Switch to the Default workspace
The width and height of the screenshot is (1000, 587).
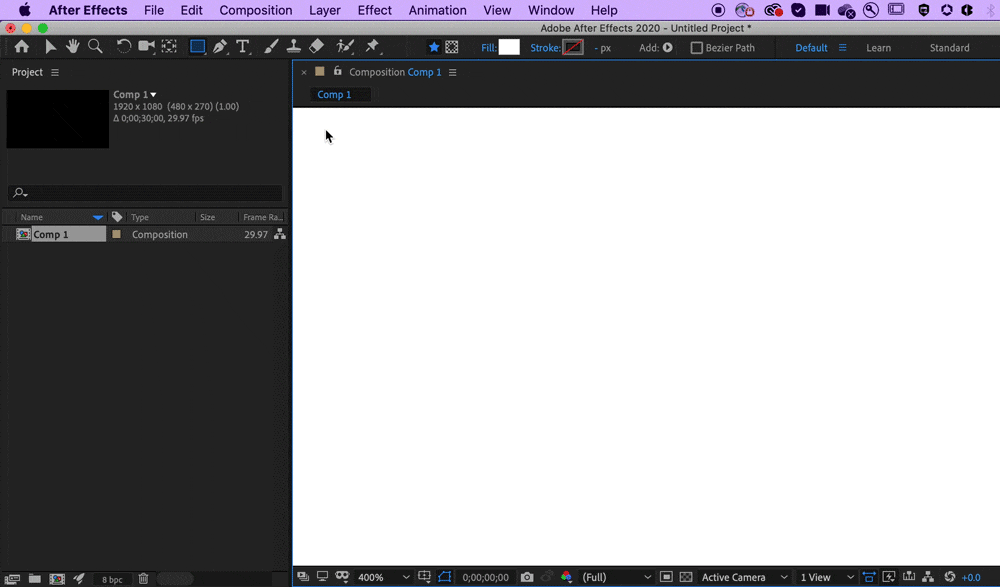pyautogui.click(x=811, y=48)
